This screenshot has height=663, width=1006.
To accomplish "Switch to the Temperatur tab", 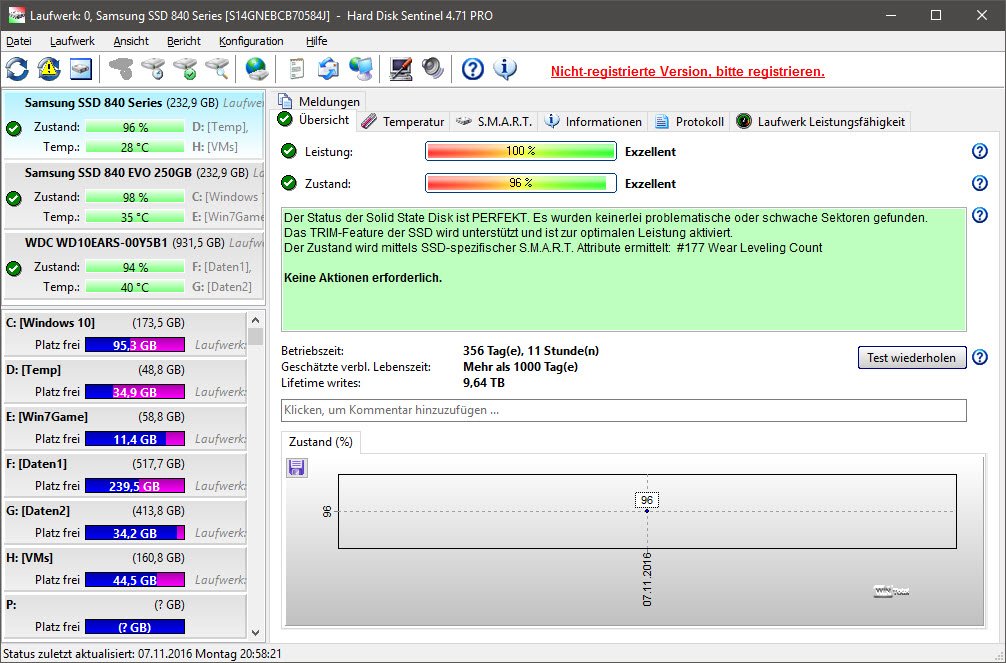I will coord(402,121).
